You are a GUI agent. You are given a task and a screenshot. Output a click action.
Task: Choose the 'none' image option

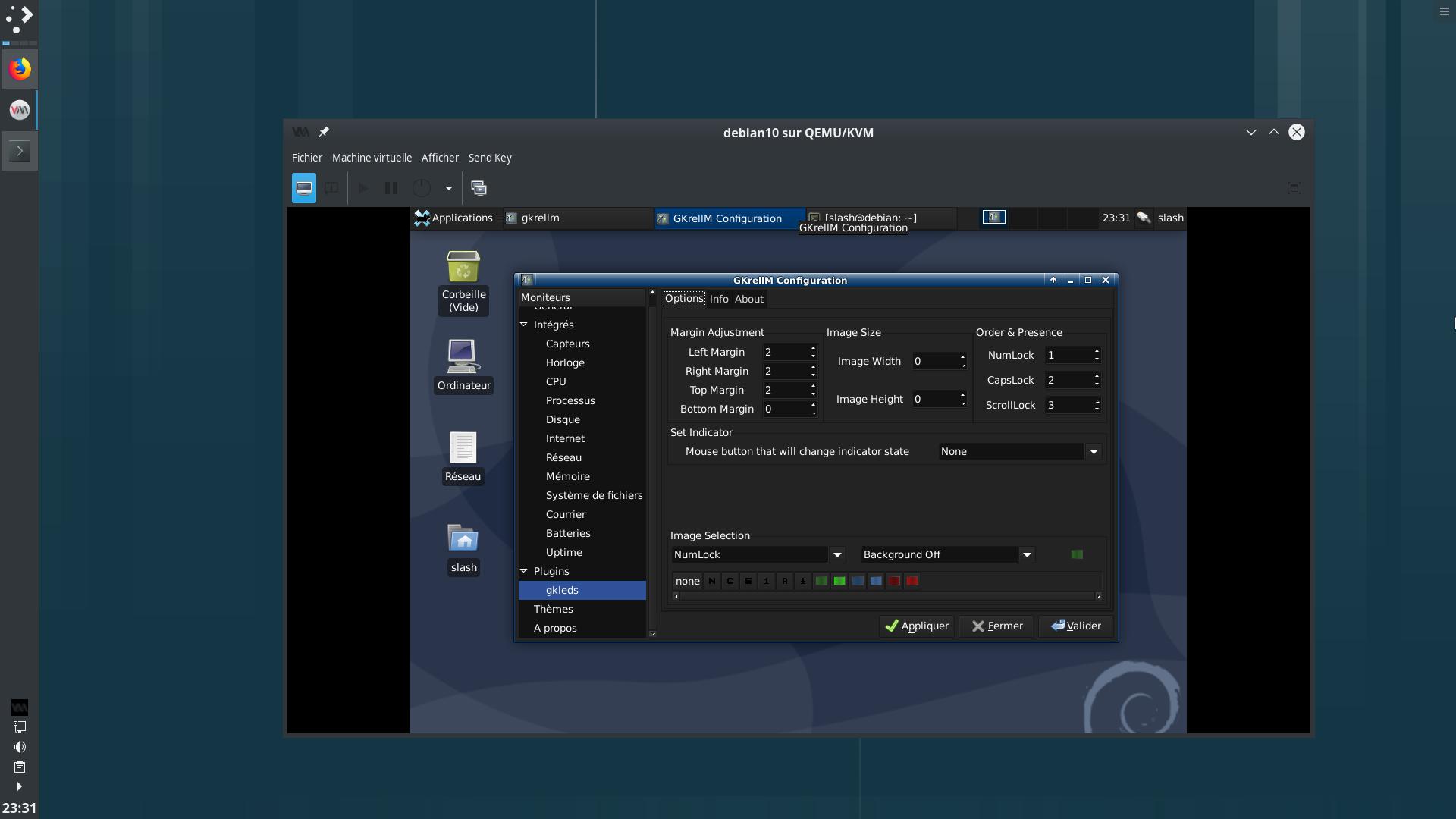point(688,581)
